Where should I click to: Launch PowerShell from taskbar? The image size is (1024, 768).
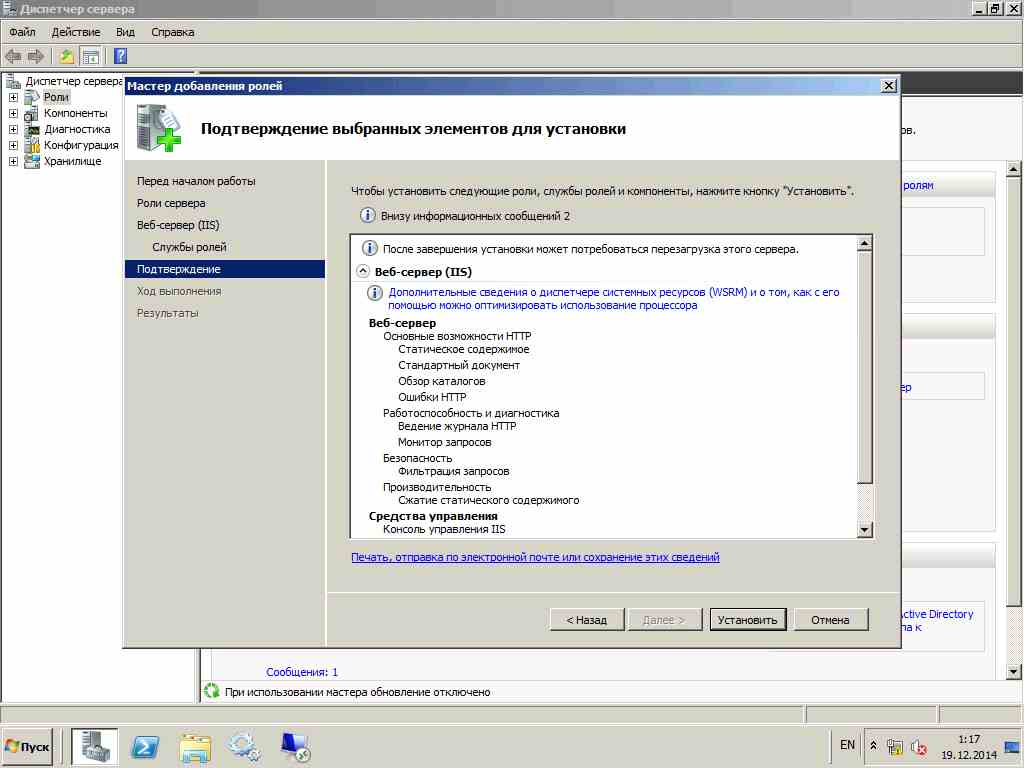[x=145, y=746]
